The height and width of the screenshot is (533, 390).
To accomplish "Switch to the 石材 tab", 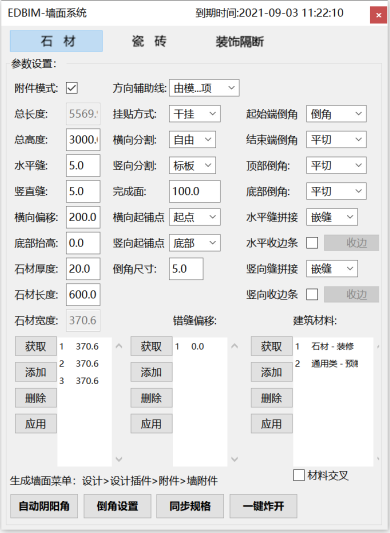I will tap(56, 41).
